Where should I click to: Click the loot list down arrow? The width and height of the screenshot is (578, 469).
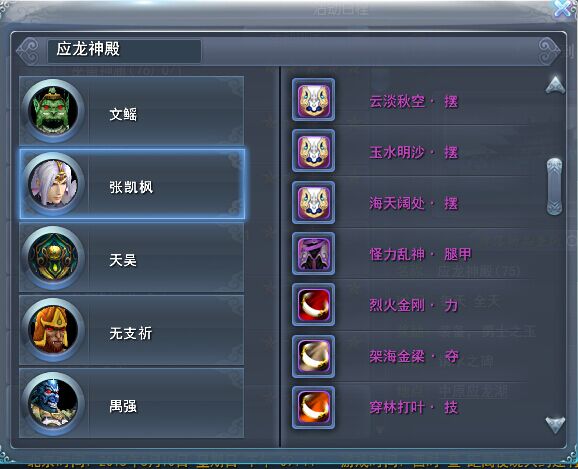point(555,425)
